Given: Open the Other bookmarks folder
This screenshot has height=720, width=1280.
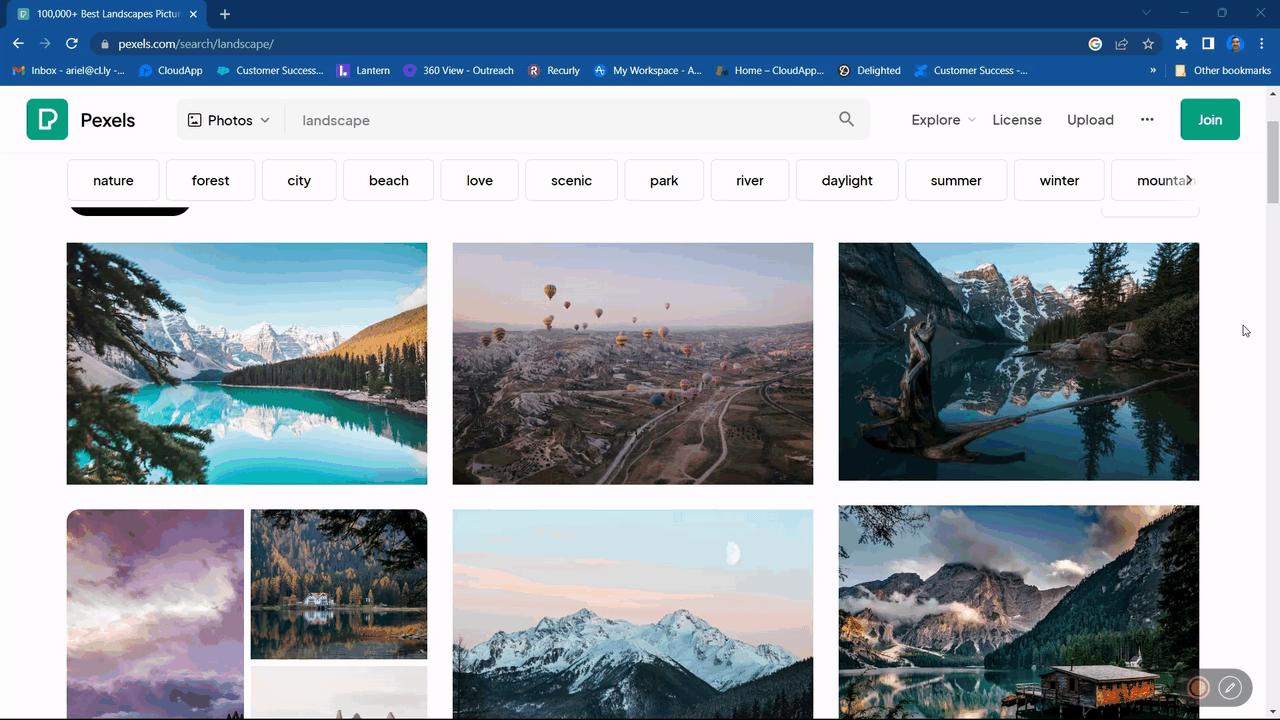Looking at the screenshot, I should 1222,70.
